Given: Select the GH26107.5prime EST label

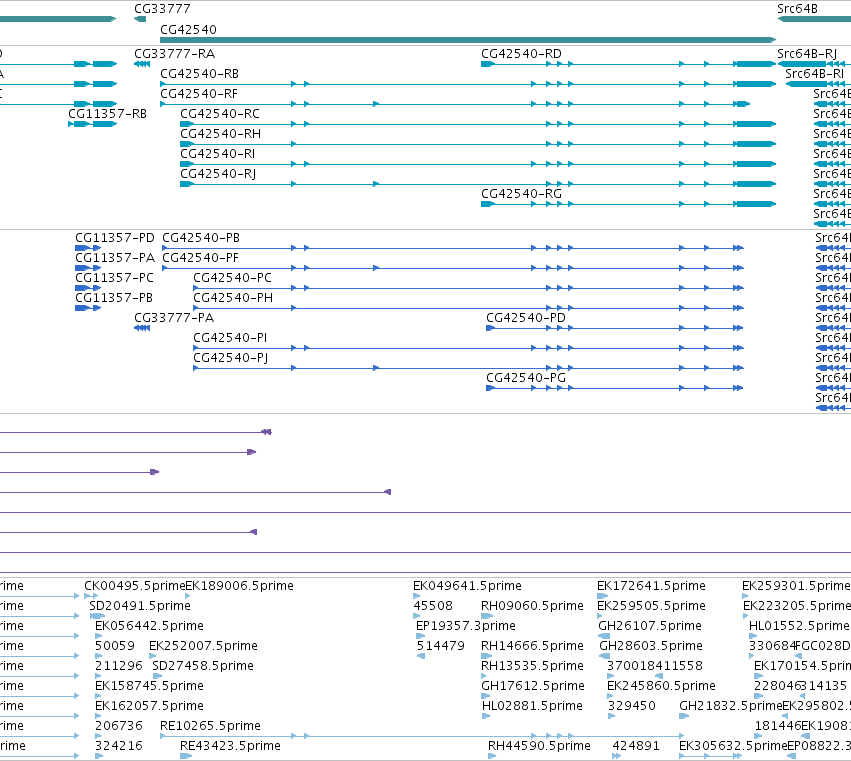Looking at the screenshot, I should click(x=650, y=626).
